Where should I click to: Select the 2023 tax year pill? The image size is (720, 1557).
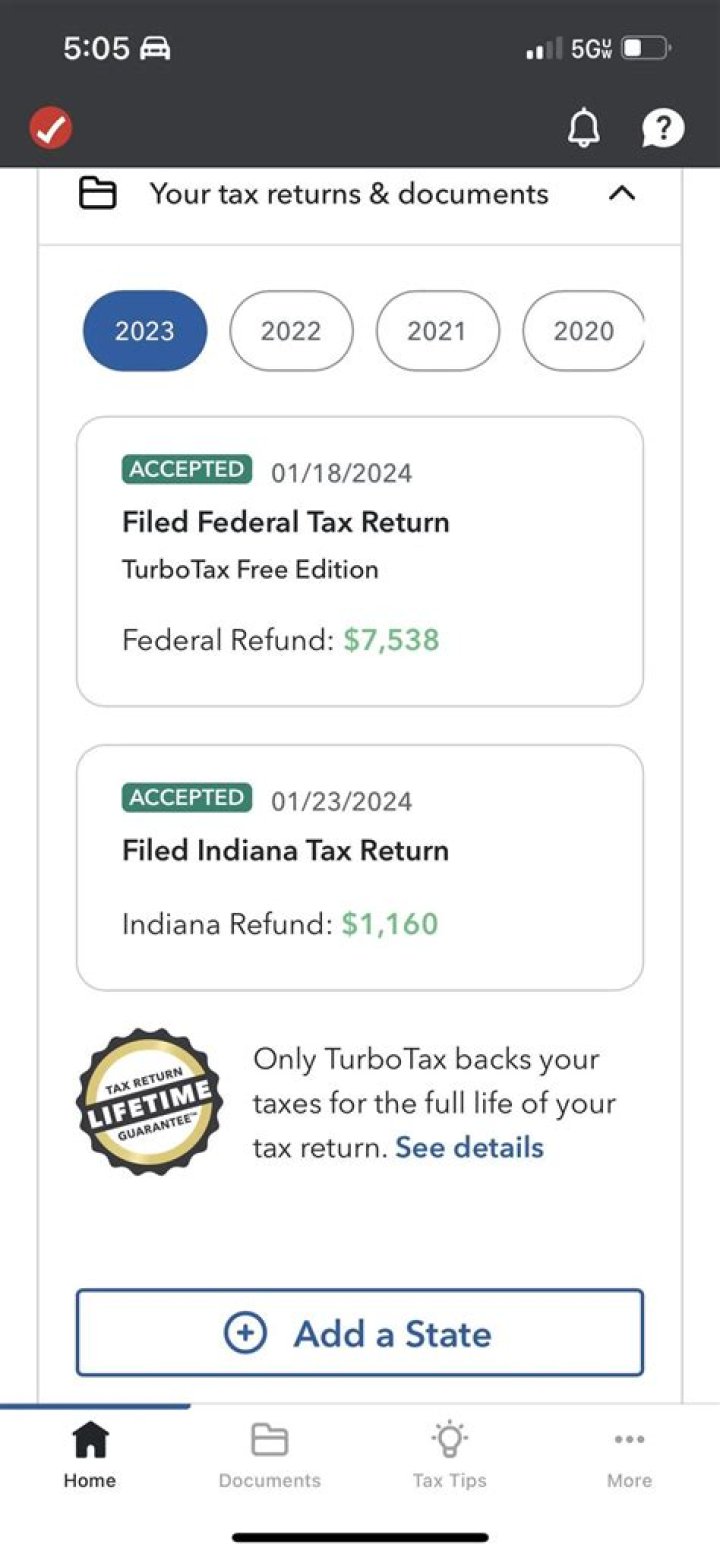pos(143,330)
